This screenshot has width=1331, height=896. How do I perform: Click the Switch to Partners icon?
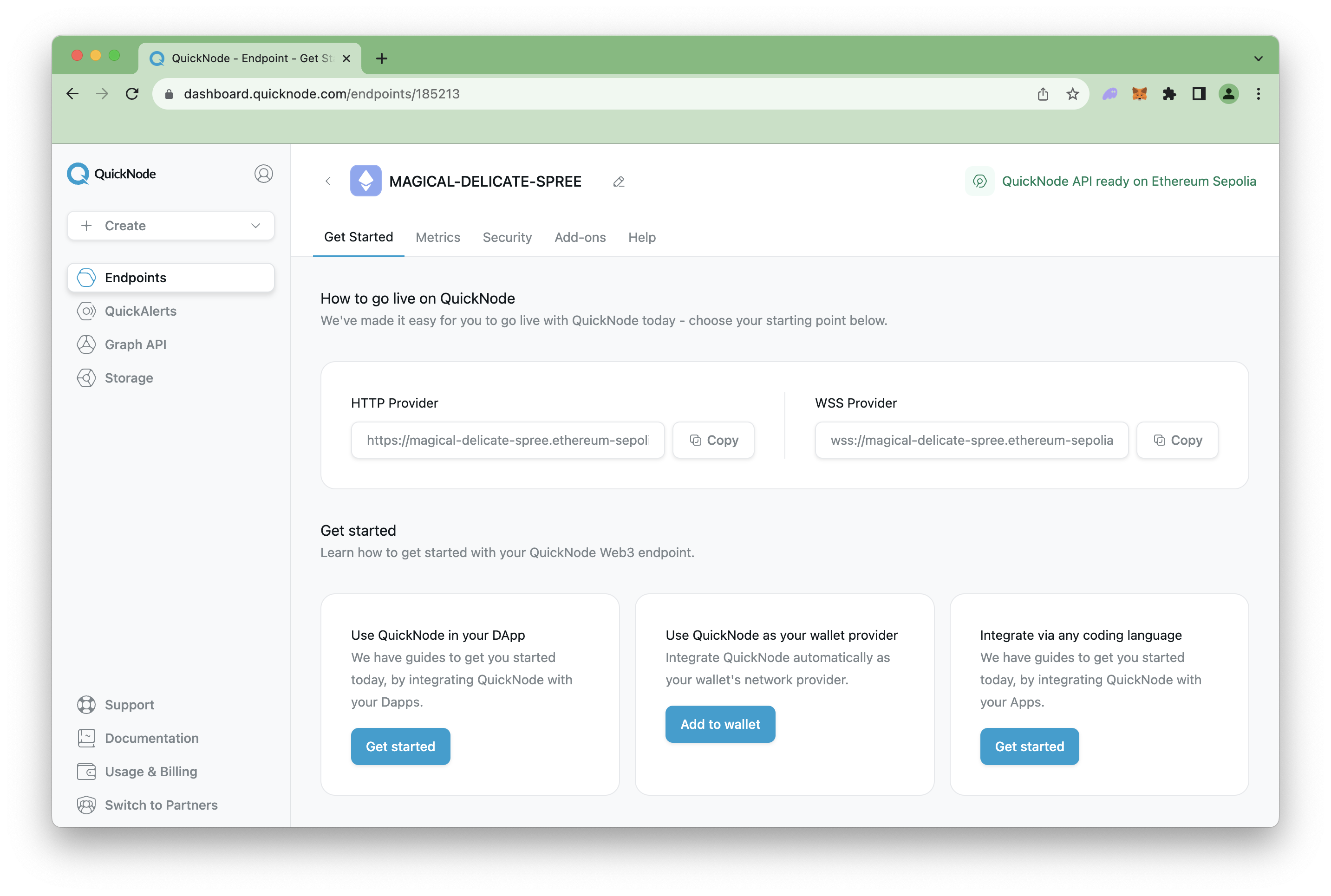click(86, 805)
